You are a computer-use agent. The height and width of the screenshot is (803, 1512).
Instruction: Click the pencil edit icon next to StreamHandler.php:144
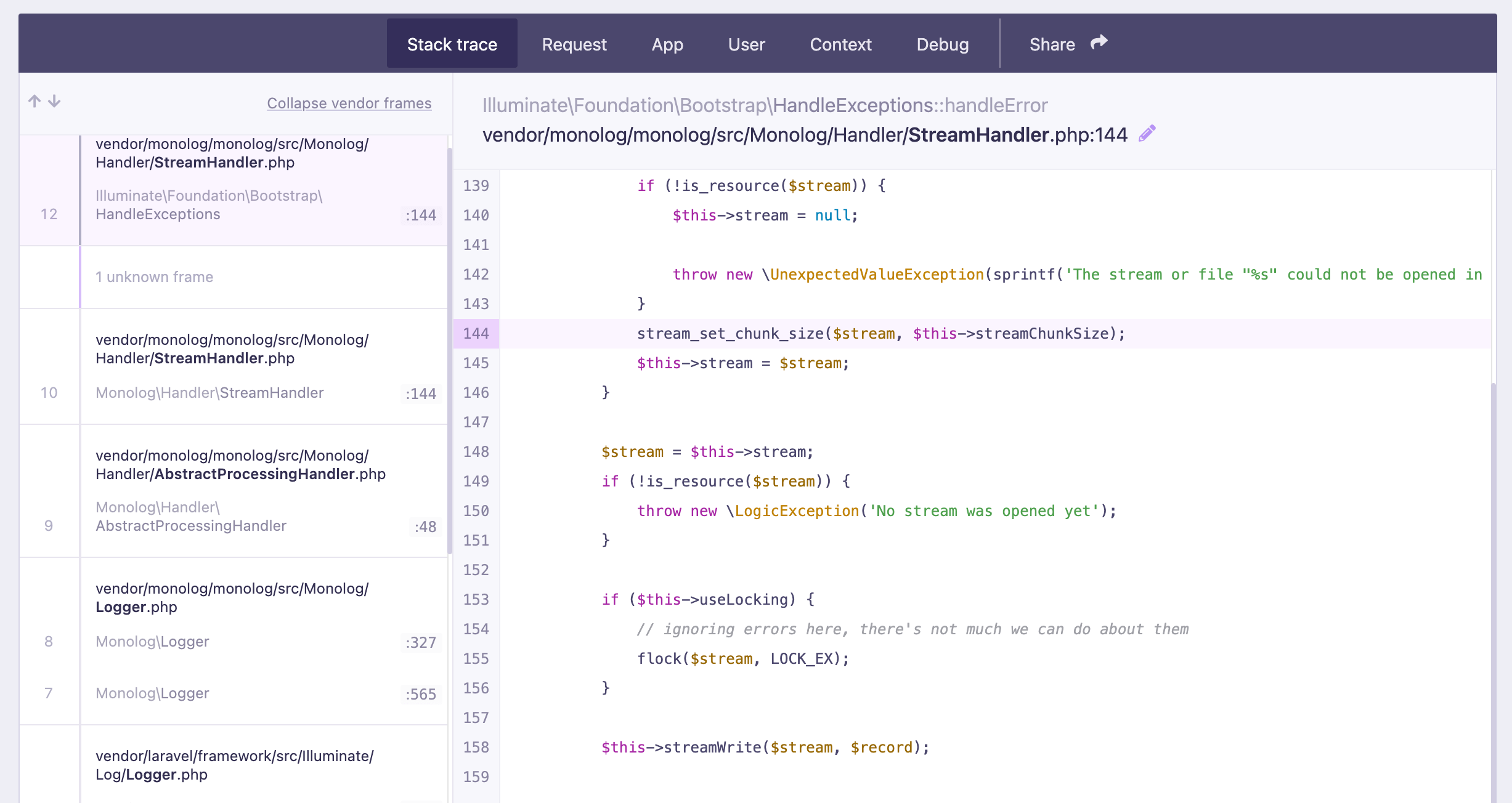[1147, 134]
